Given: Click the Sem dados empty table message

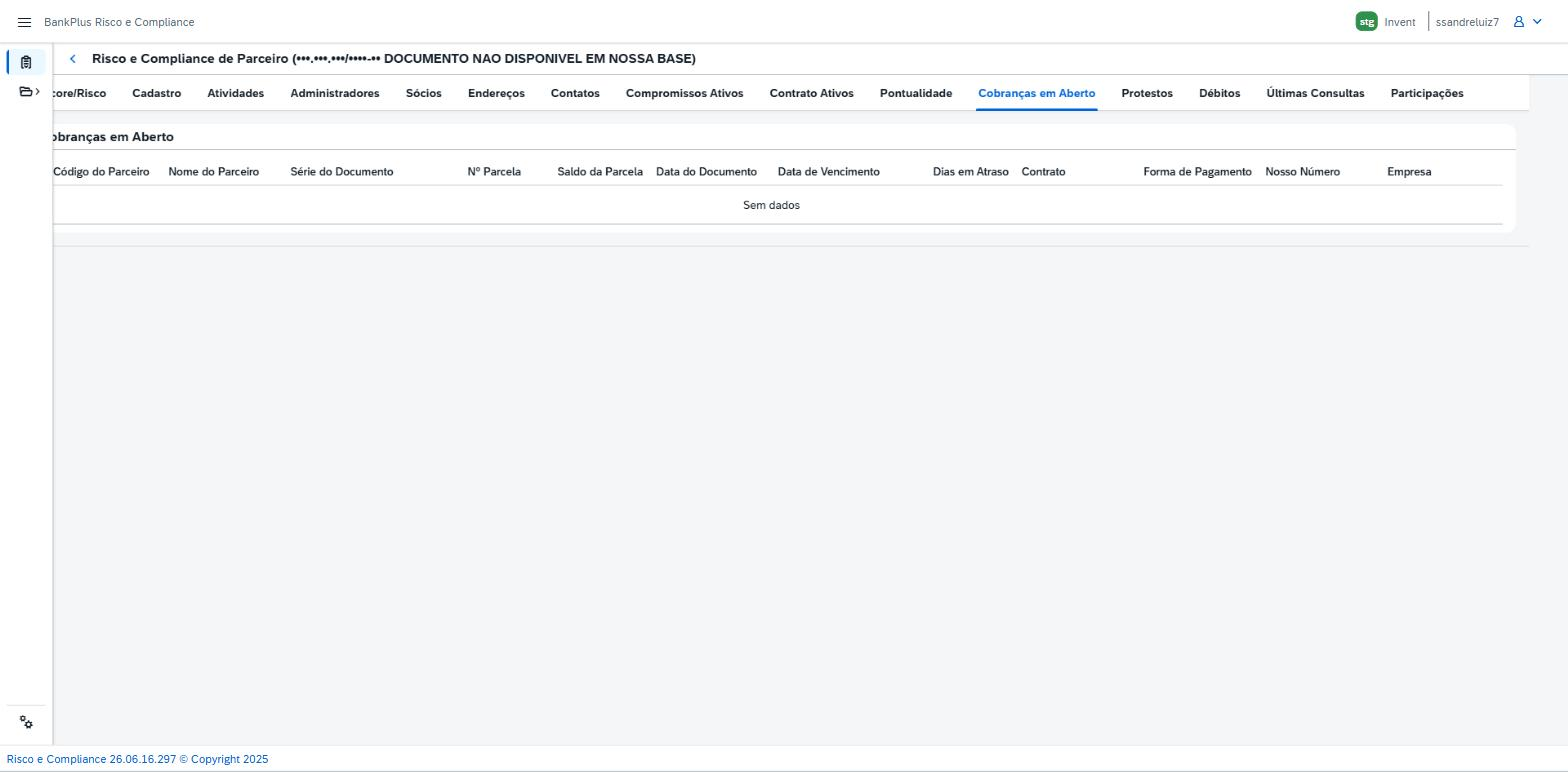Looking at the screenshot, I should 771,205.
